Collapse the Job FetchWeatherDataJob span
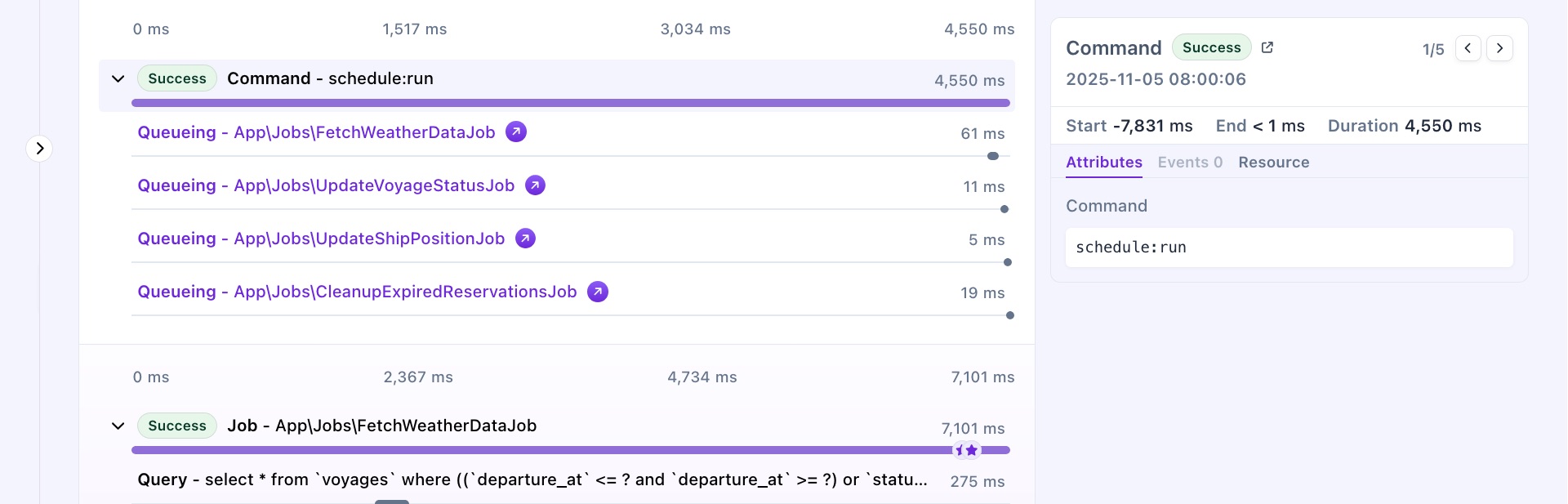This screenshot has height=504, width=1568. [118, 426]
